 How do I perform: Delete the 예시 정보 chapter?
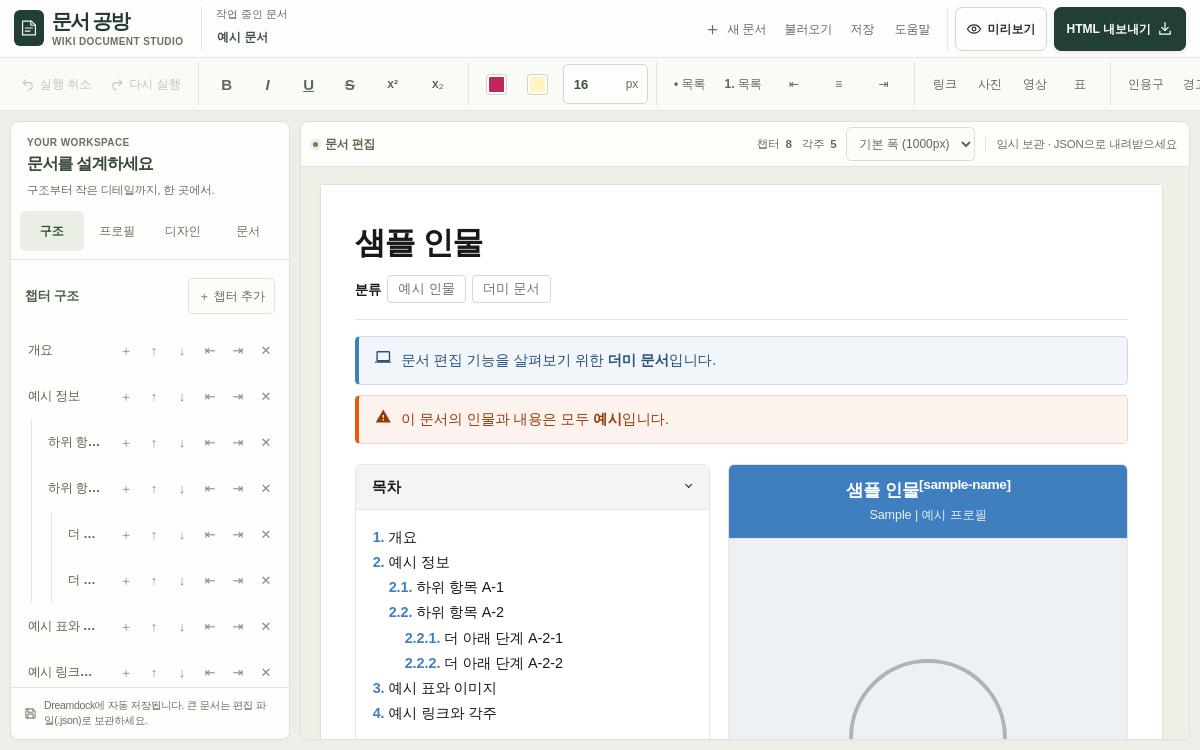click(266, 396)
